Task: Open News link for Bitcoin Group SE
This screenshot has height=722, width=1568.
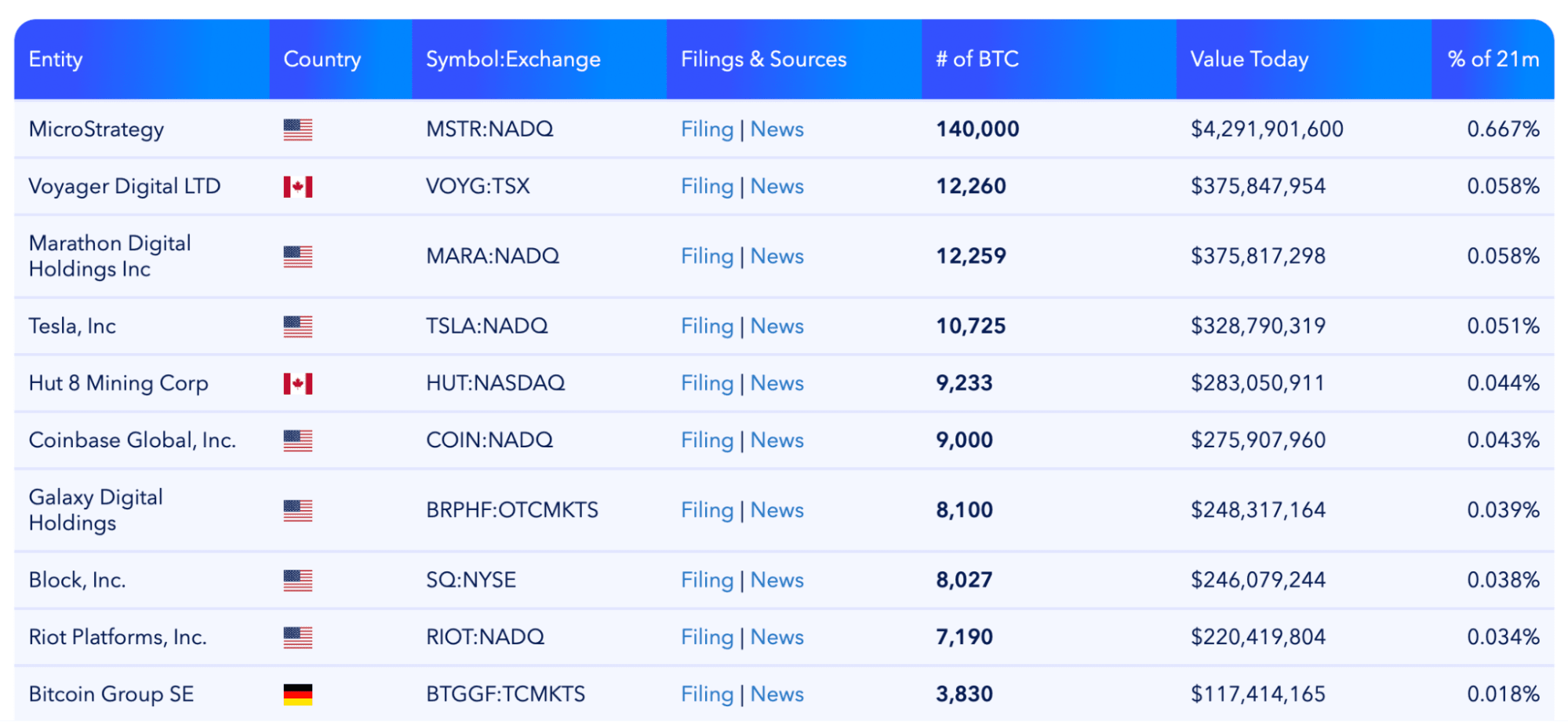Action: coord(777,695)
